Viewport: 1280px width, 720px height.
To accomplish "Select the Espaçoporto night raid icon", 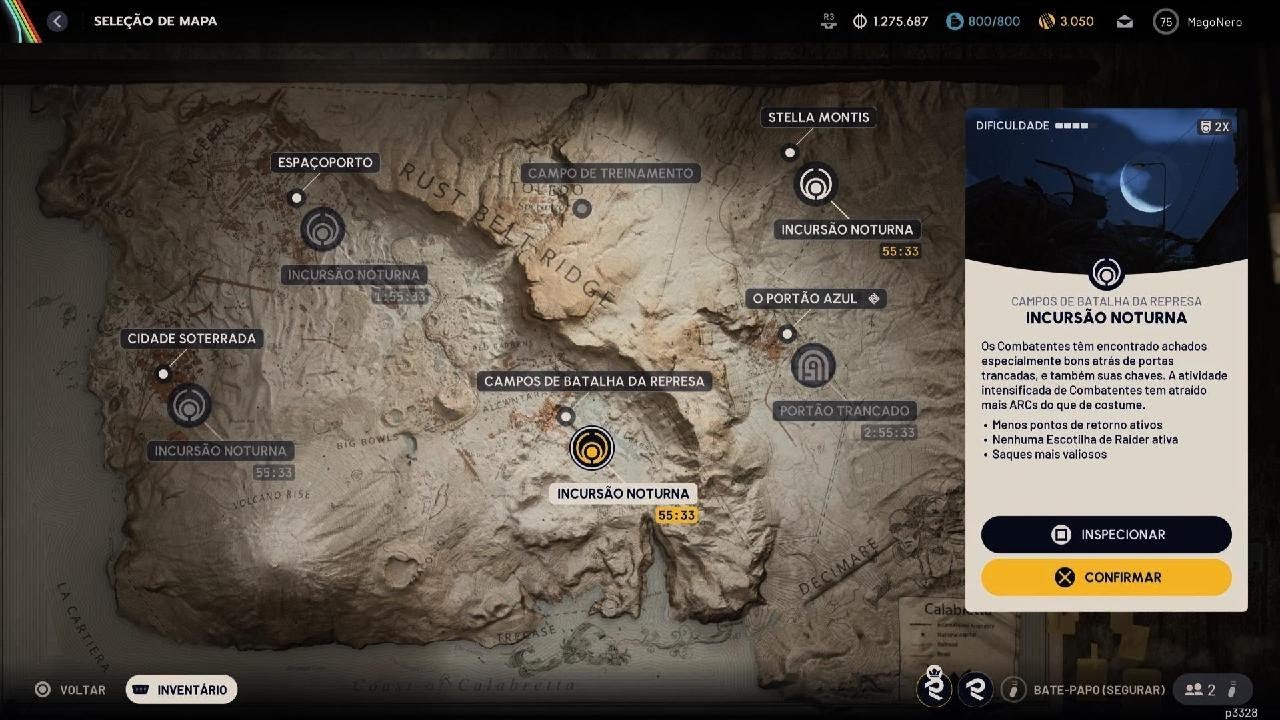I will pos(322,230).
